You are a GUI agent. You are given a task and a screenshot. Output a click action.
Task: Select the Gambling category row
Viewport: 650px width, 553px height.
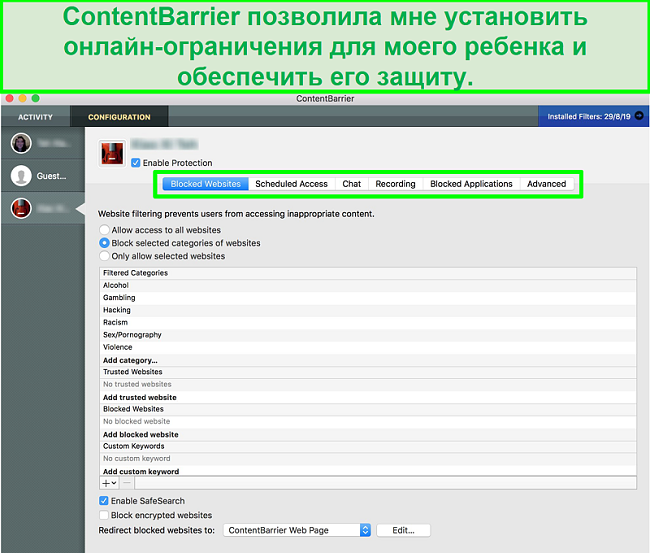[x=368, y=298]
